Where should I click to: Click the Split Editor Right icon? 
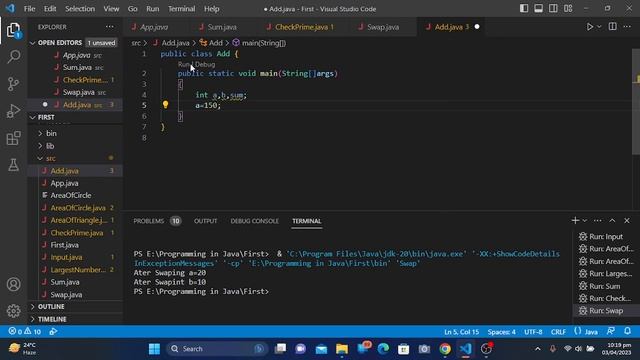(613, 27)
